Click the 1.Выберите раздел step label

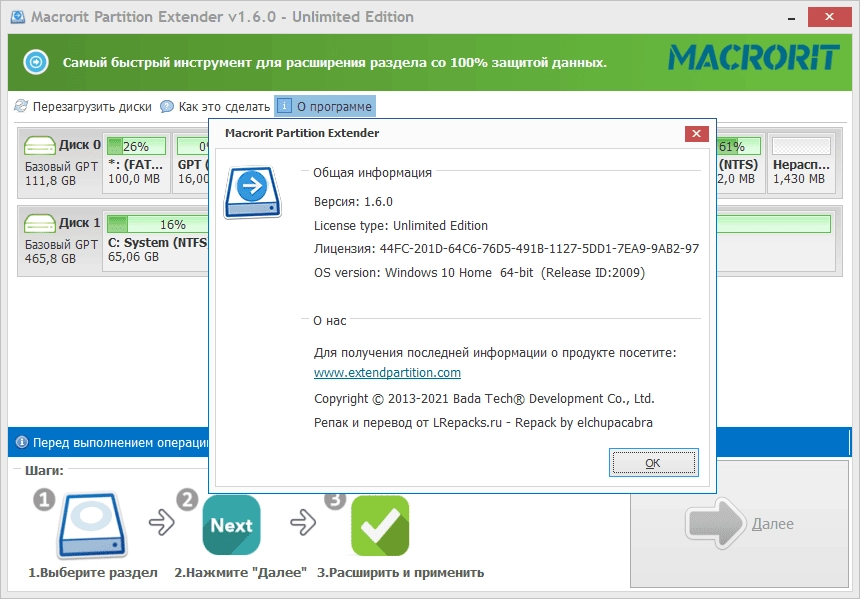93,573
